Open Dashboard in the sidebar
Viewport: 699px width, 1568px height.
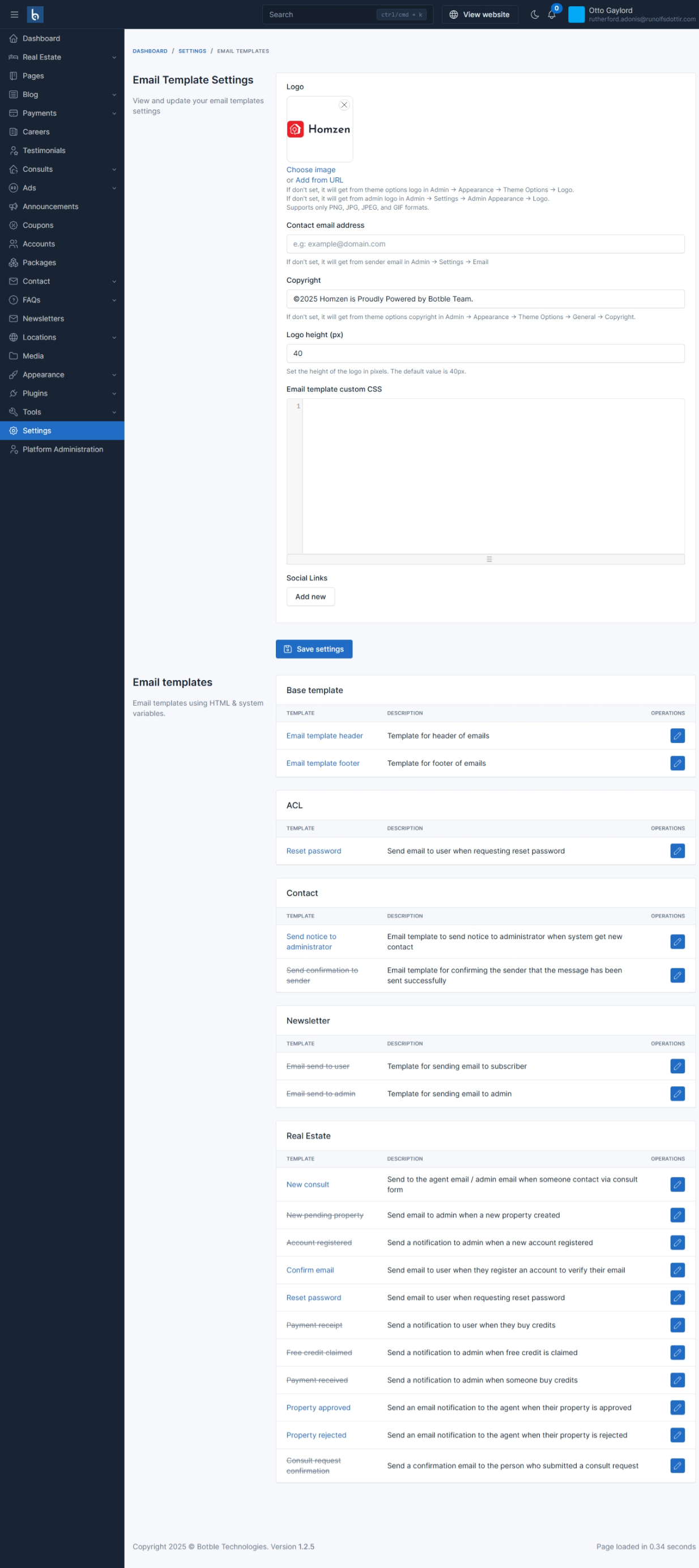click(62, 39)
